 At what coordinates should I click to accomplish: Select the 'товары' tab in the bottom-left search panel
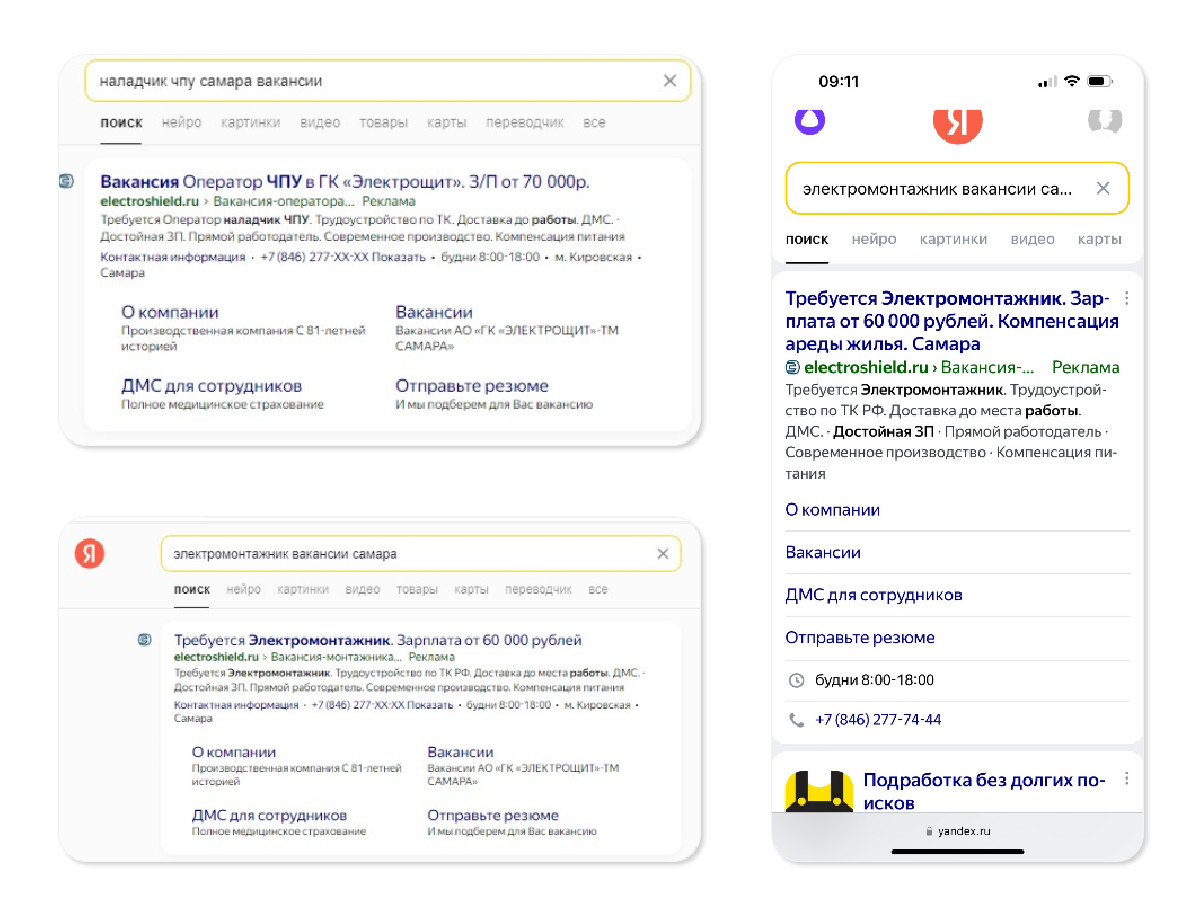pos(417,590)
